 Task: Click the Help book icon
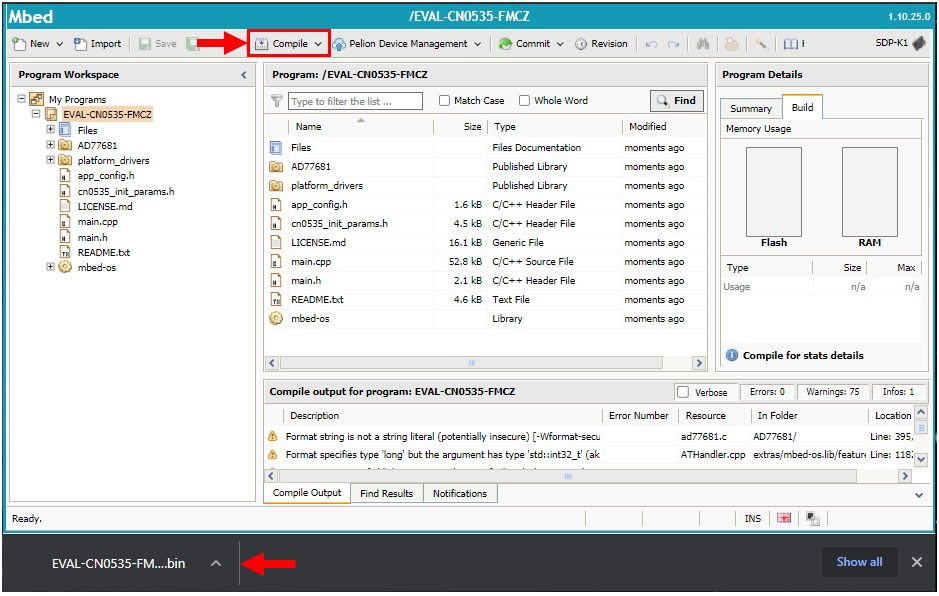point(791,44)
